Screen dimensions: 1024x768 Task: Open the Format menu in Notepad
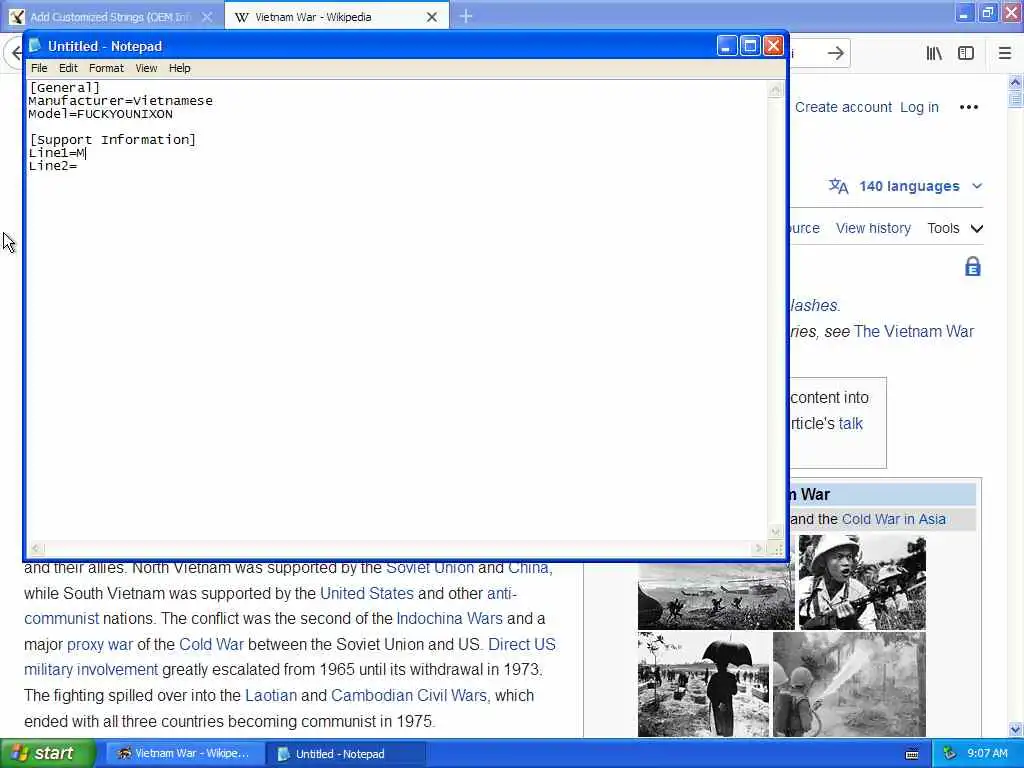pos(106,68)
